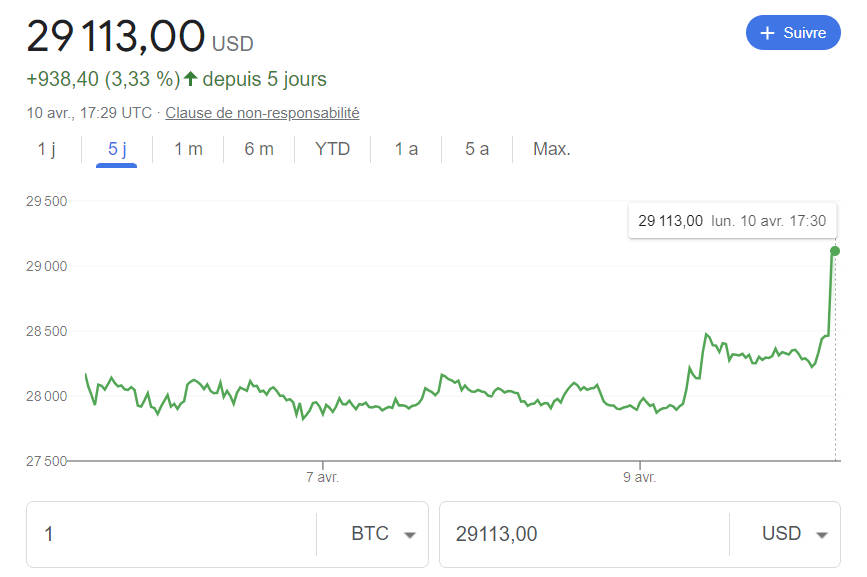The width and height of the screenshot is (867, 577).
Task: Click the 9 avr. date label on axis
Action: click(639, 477)
